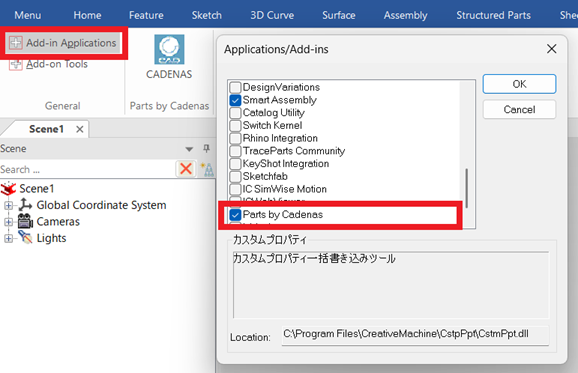Click the Location path field
This screenshot has height=373, width=578.
point(415,335)
